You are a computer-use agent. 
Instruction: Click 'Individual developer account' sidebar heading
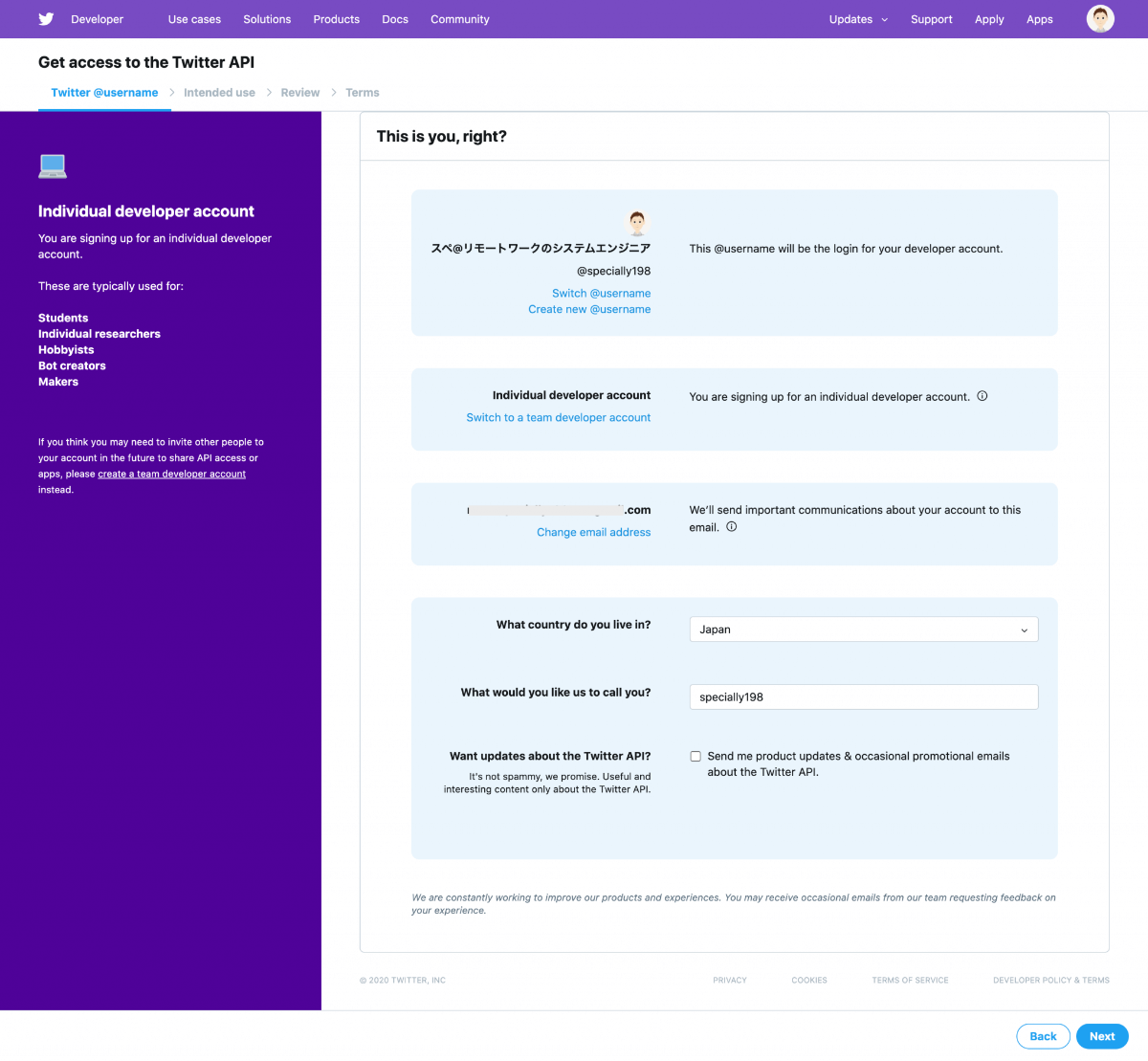146,211
